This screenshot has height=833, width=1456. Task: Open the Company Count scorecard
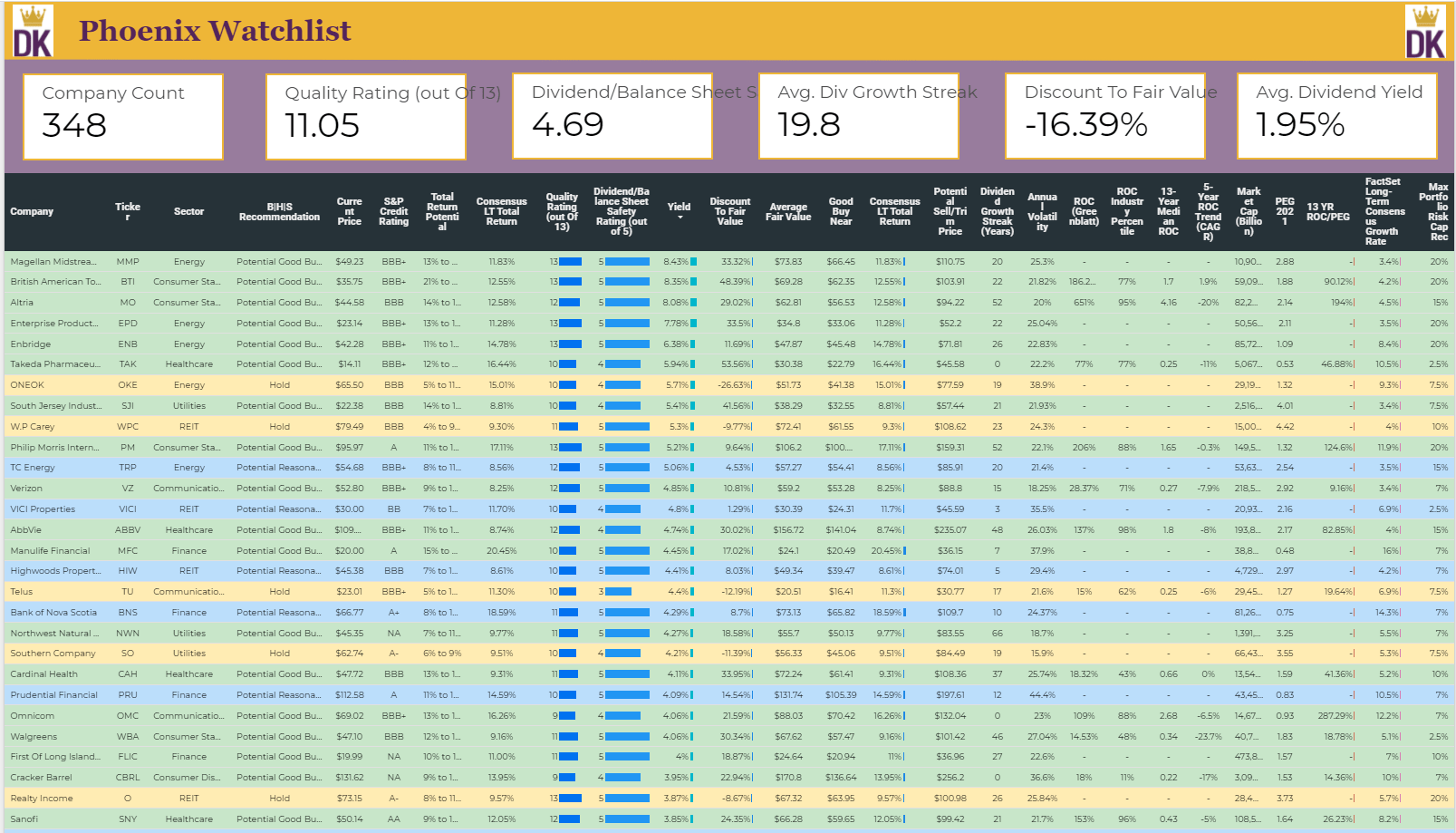[123, 116]
